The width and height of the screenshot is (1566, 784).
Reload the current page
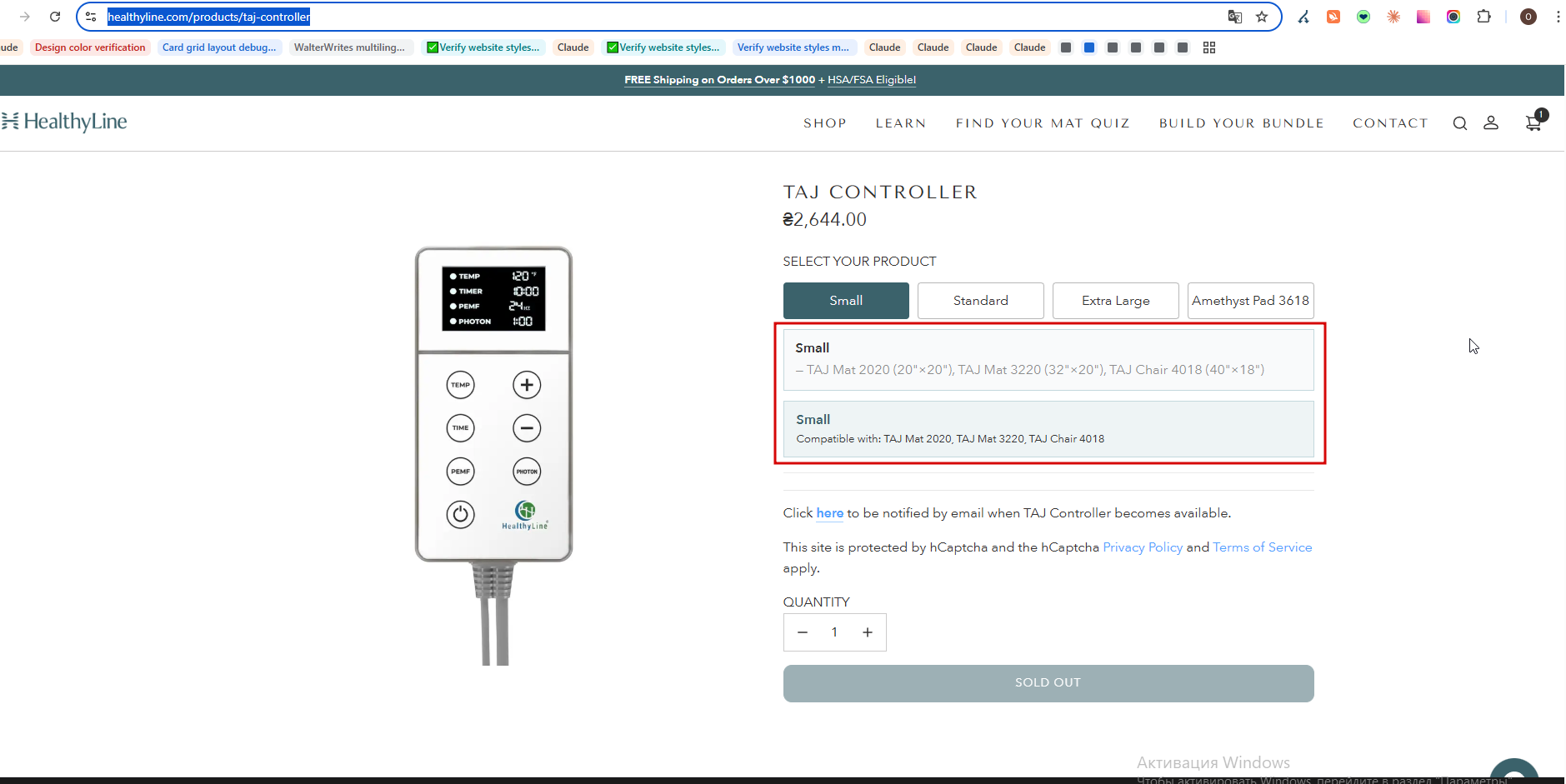[x=55, y=17]
